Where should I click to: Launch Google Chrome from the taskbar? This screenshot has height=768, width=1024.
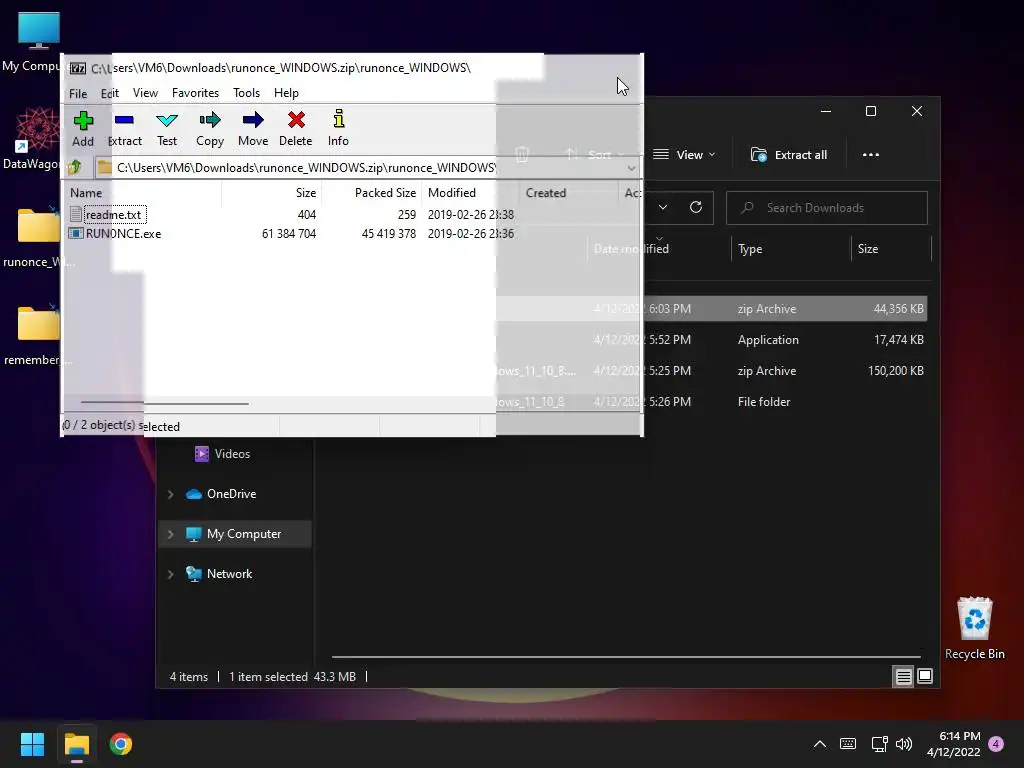(121, 744)
